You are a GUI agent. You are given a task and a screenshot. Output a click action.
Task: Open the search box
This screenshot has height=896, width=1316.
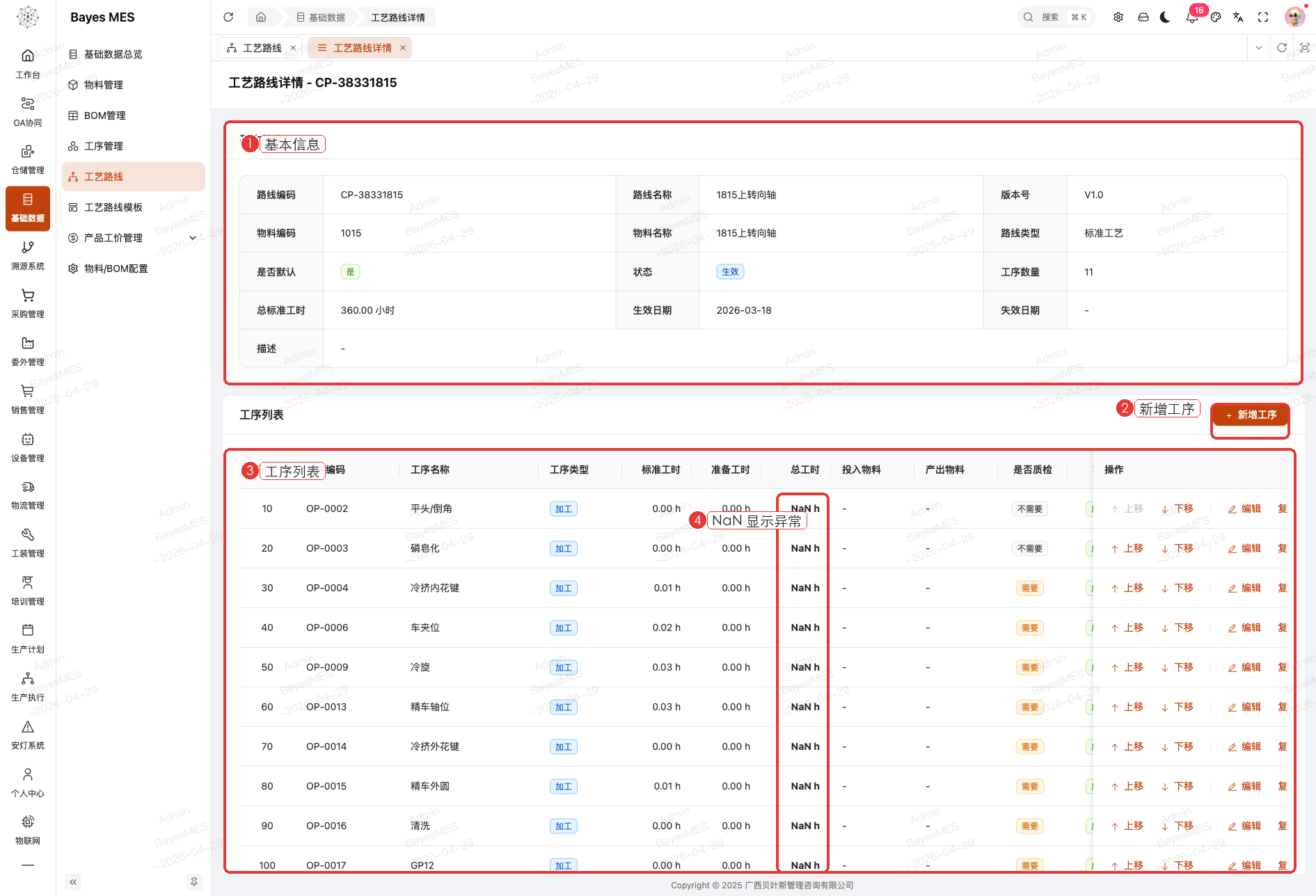click(x=1056, y=17)
